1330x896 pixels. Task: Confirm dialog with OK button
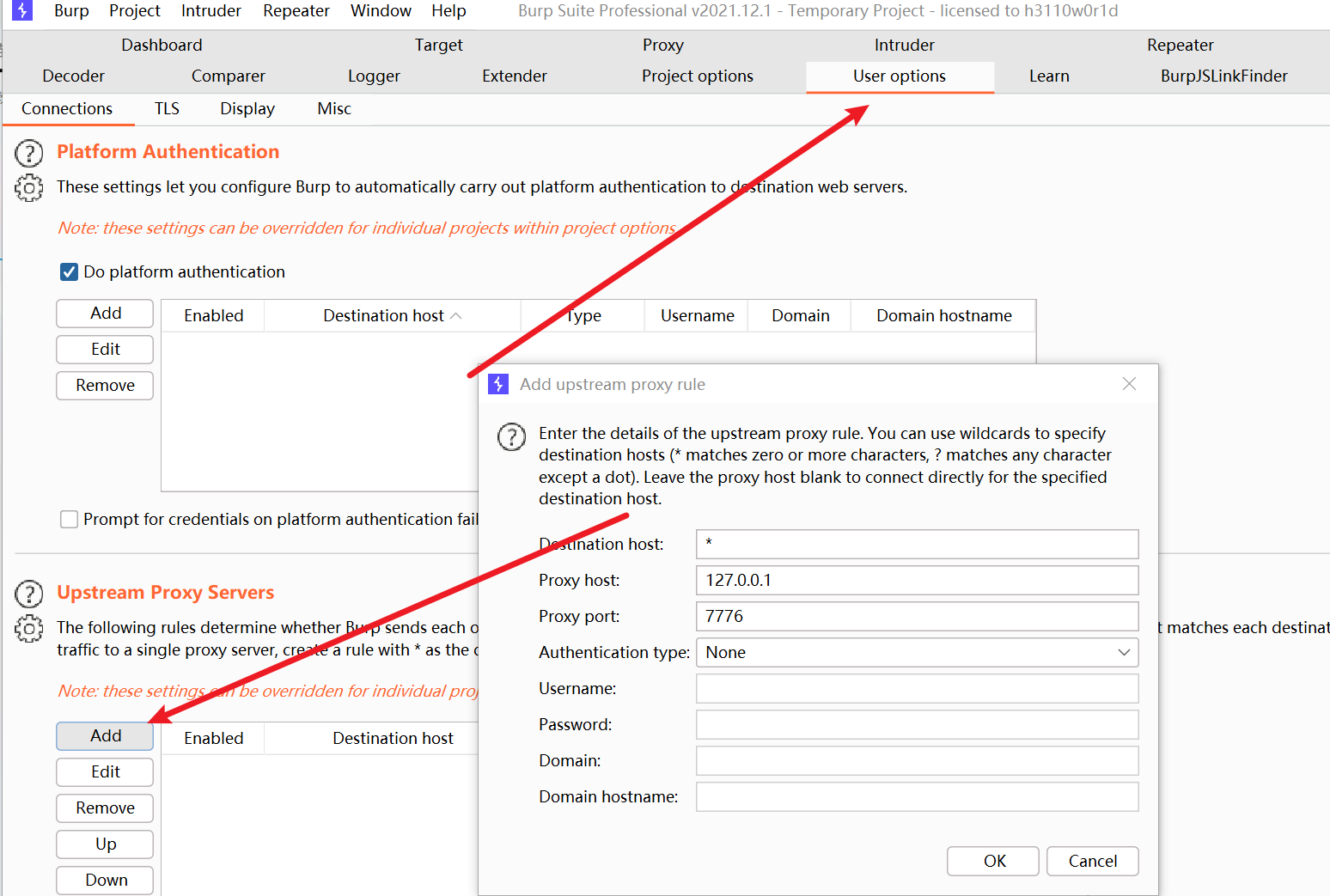(993, 862)
